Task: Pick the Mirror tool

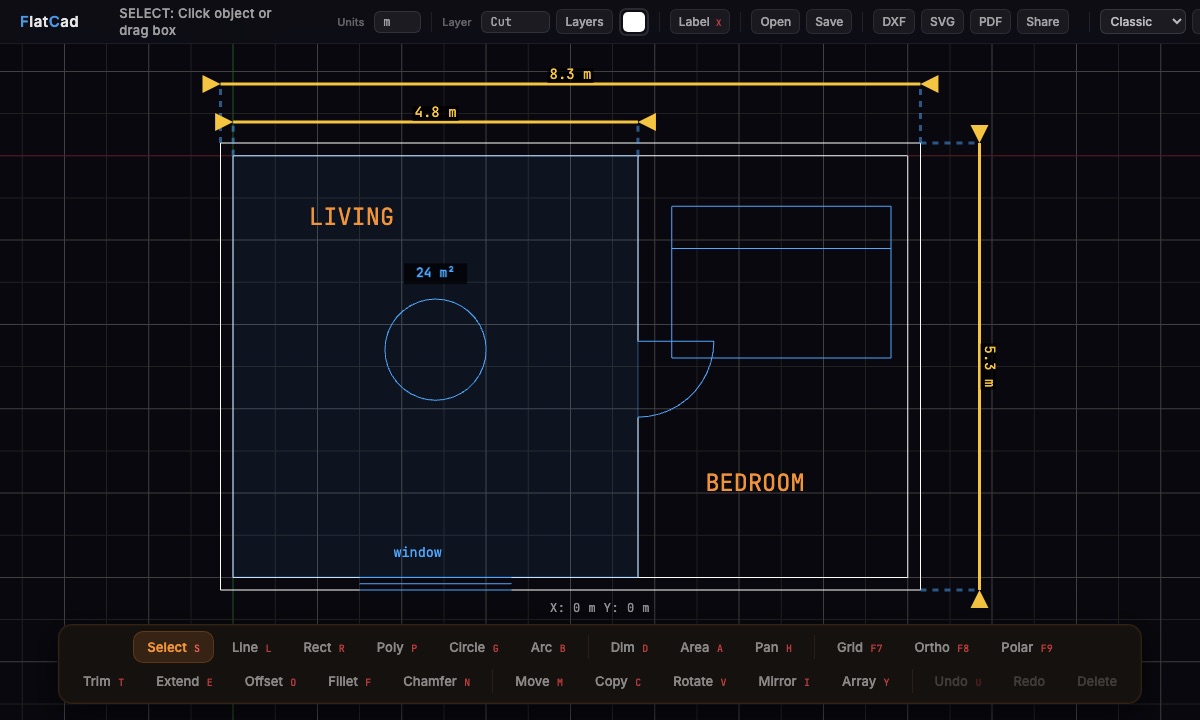Action: (783, 681)
